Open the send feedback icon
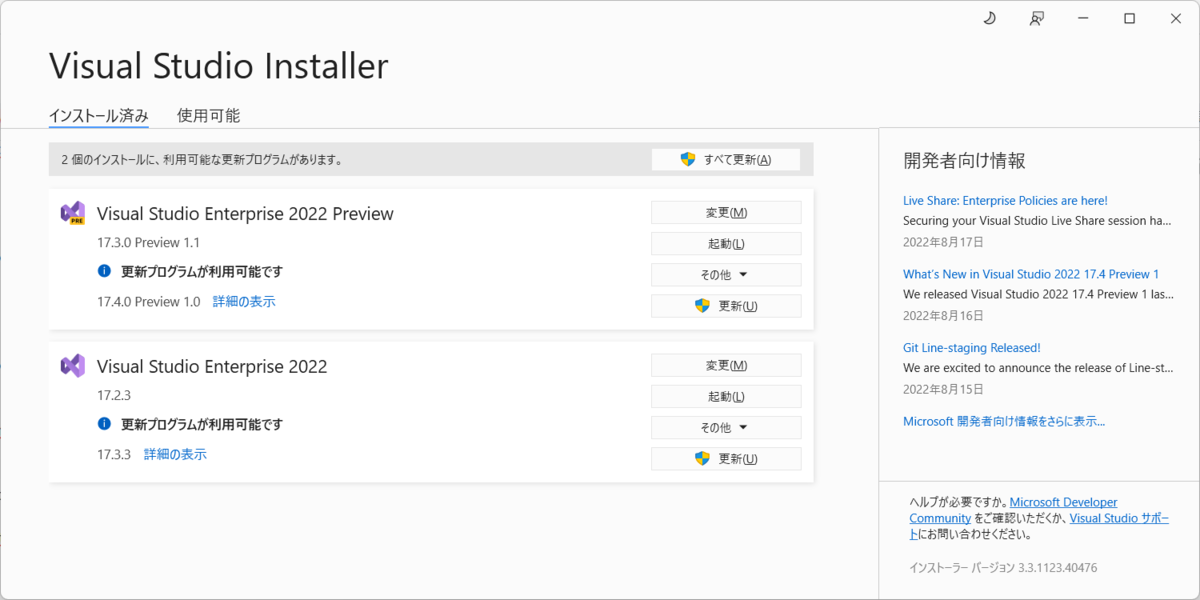 1037,18
